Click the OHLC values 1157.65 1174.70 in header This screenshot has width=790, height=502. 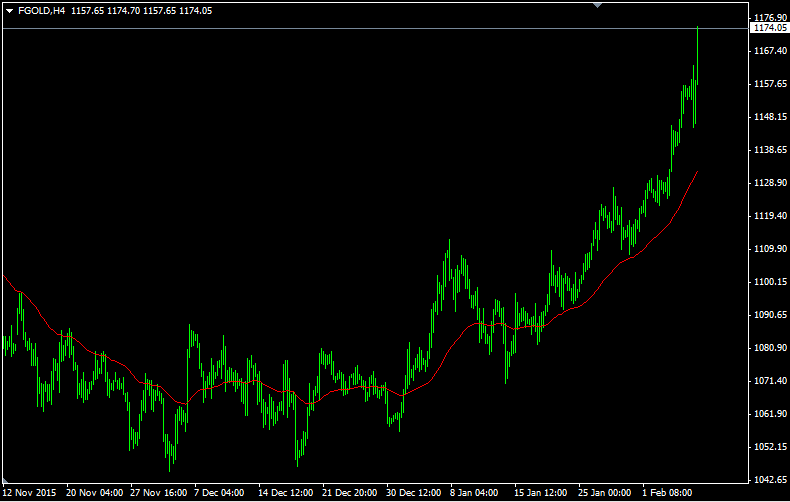[105, 11]
